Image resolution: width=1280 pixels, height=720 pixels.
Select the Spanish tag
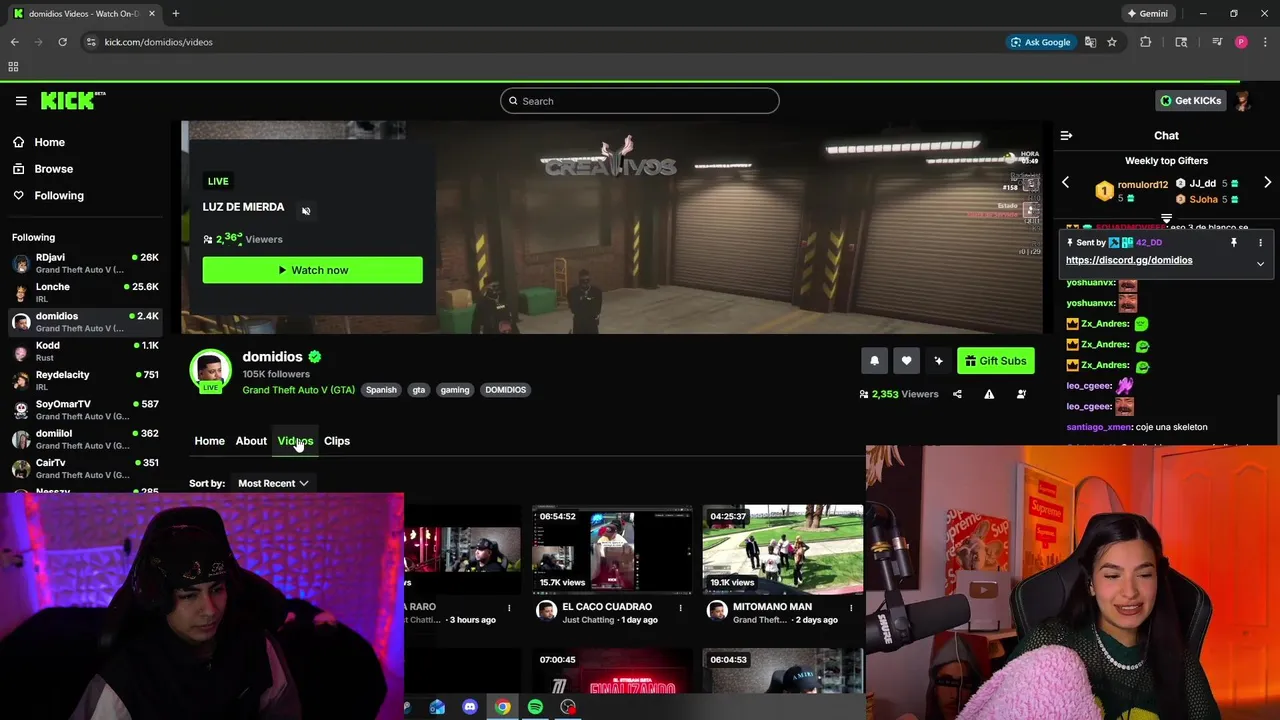[x=381, y=390]
